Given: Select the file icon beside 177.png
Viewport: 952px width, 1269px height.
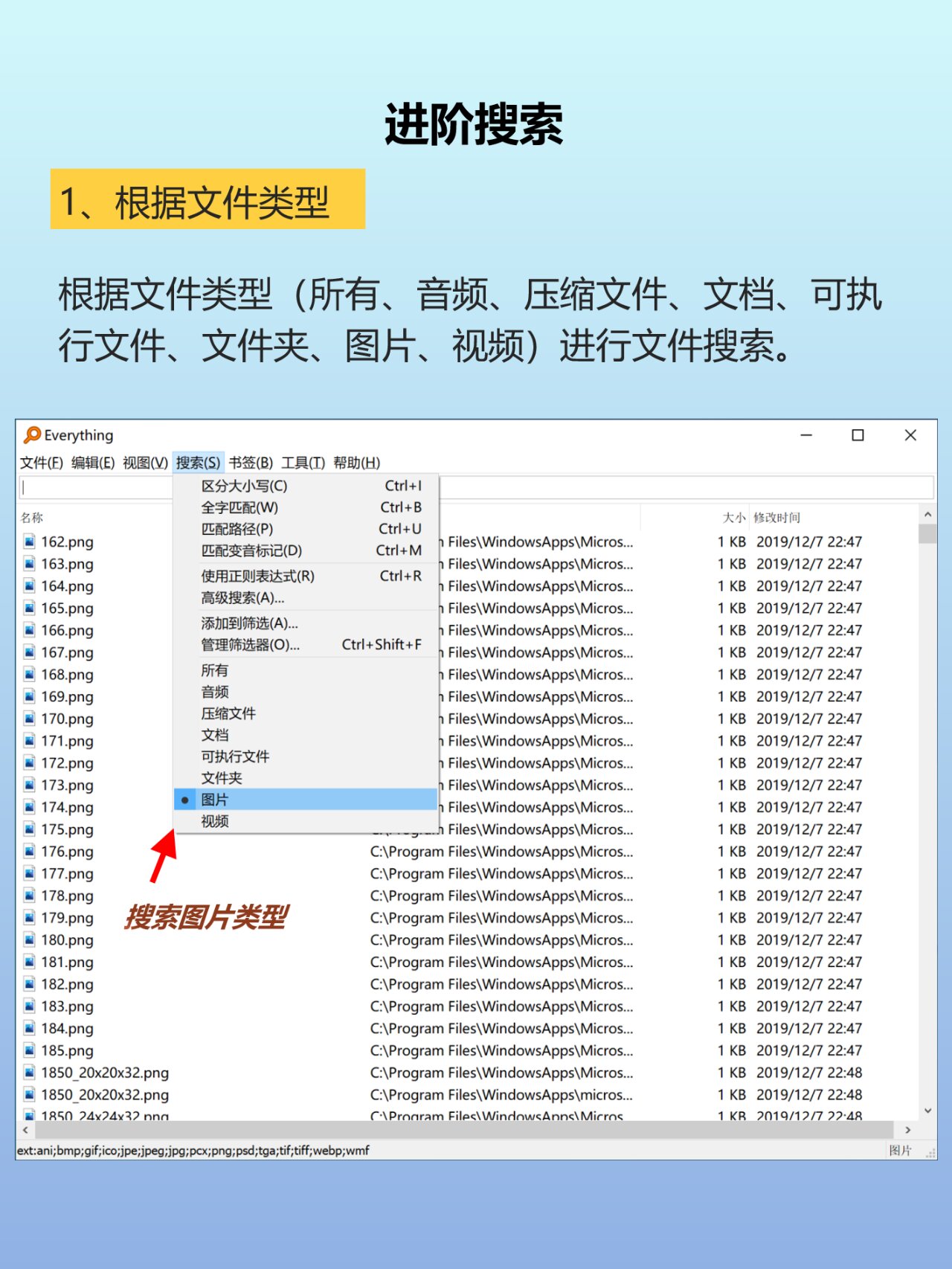Looking at the screenshot, I should click(29, 873).
